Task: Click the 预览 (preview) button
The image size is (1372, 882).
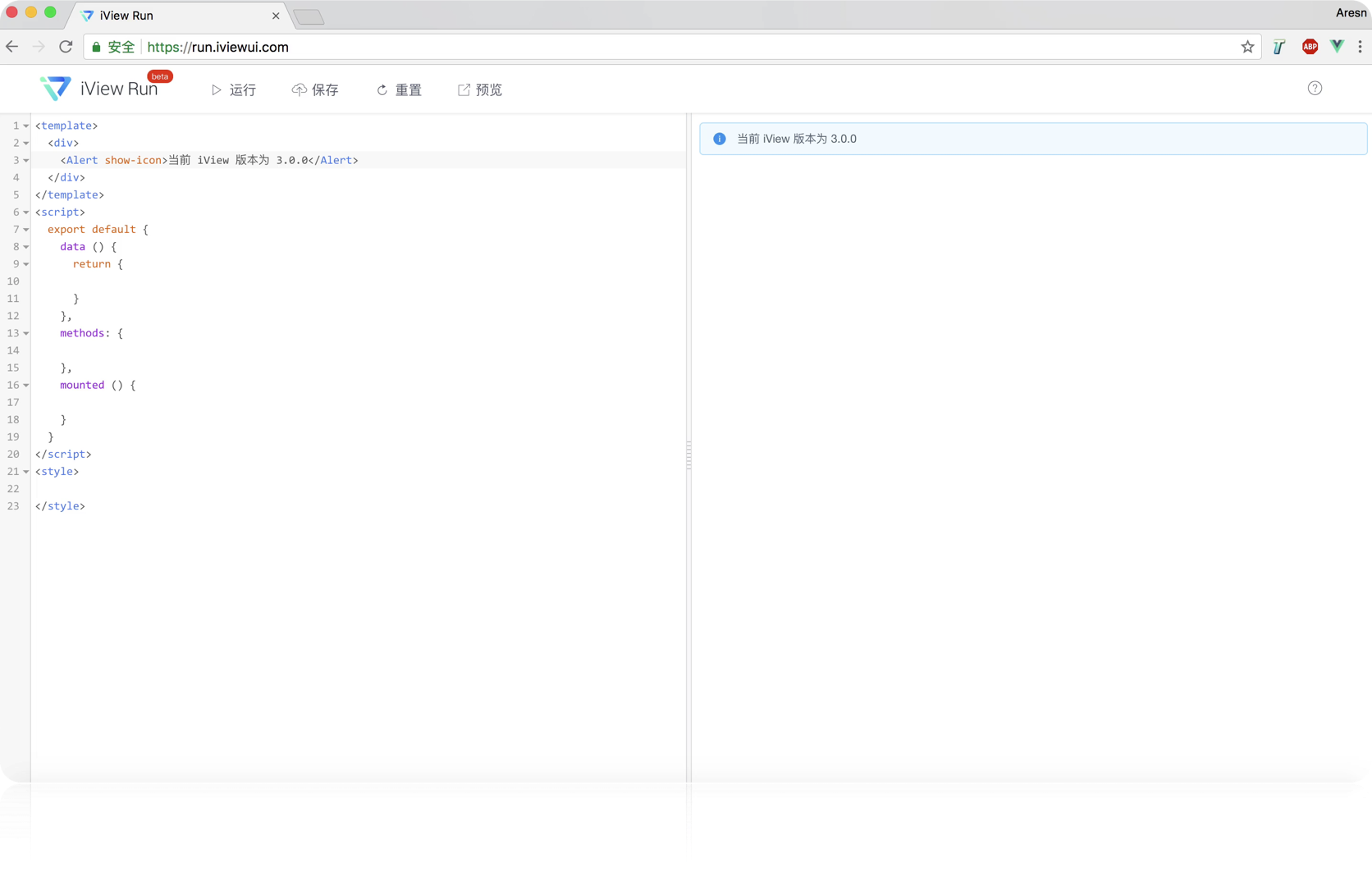Action: (x=480, y=89)
